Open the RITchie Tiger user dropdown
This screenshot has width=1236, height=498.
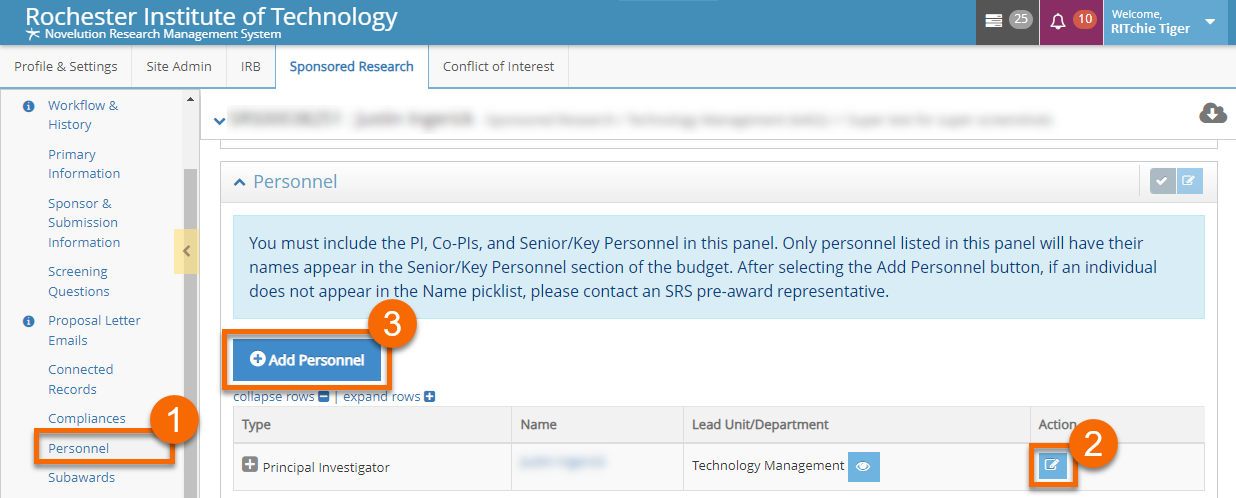click(x=1210, y=22)
